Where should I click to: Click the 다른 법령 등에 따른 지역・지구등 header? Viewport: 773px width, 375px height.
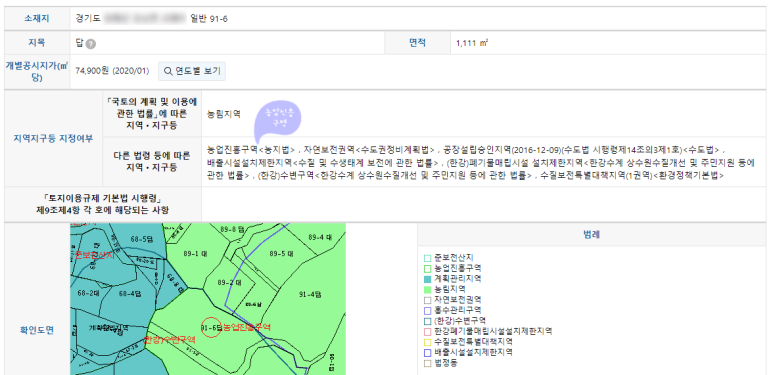pyautogui.click(x=152, y=162)
